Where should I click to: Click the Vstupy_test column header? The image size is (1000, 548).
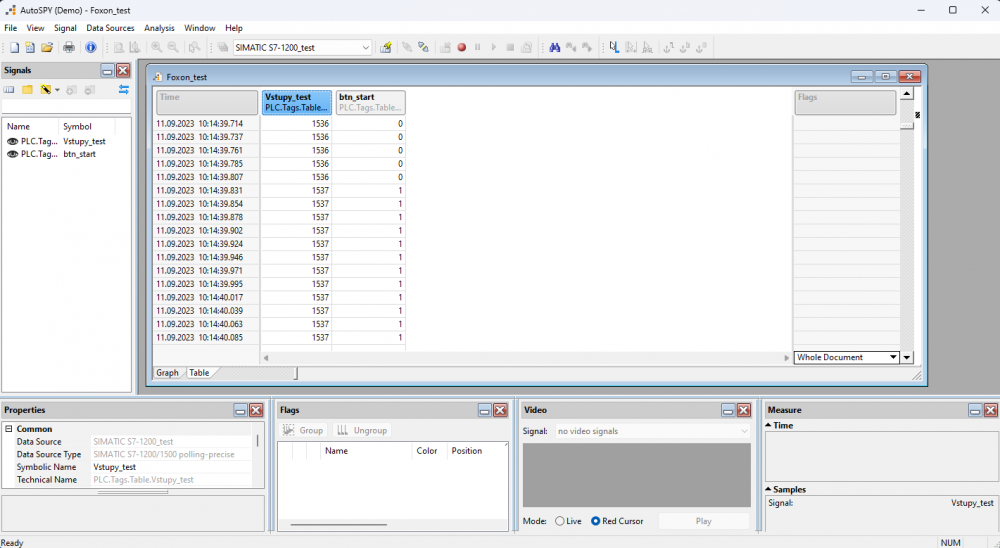pyautogui.click(x=297, y=102)
